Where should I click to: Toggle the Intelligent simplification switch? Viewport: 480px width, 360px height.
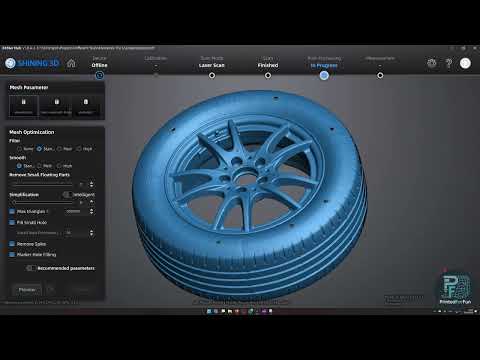click(x=67, y=194)
